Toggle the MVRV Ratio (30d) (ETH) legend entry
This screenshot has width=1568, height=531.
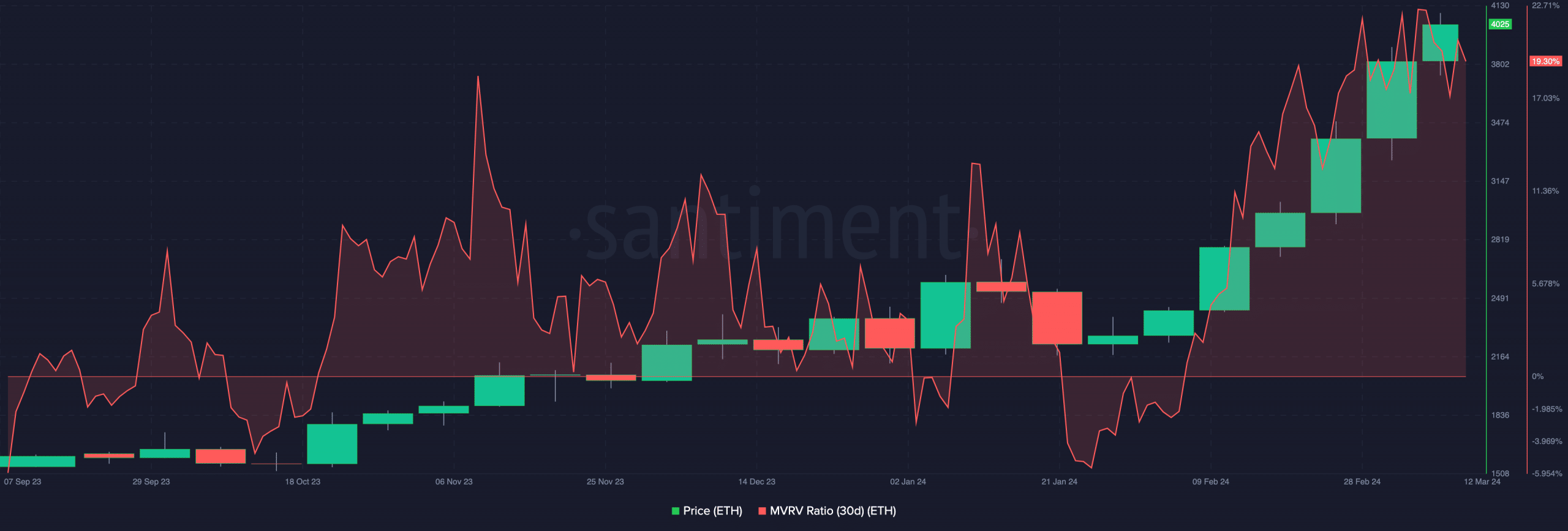[827, 511]
